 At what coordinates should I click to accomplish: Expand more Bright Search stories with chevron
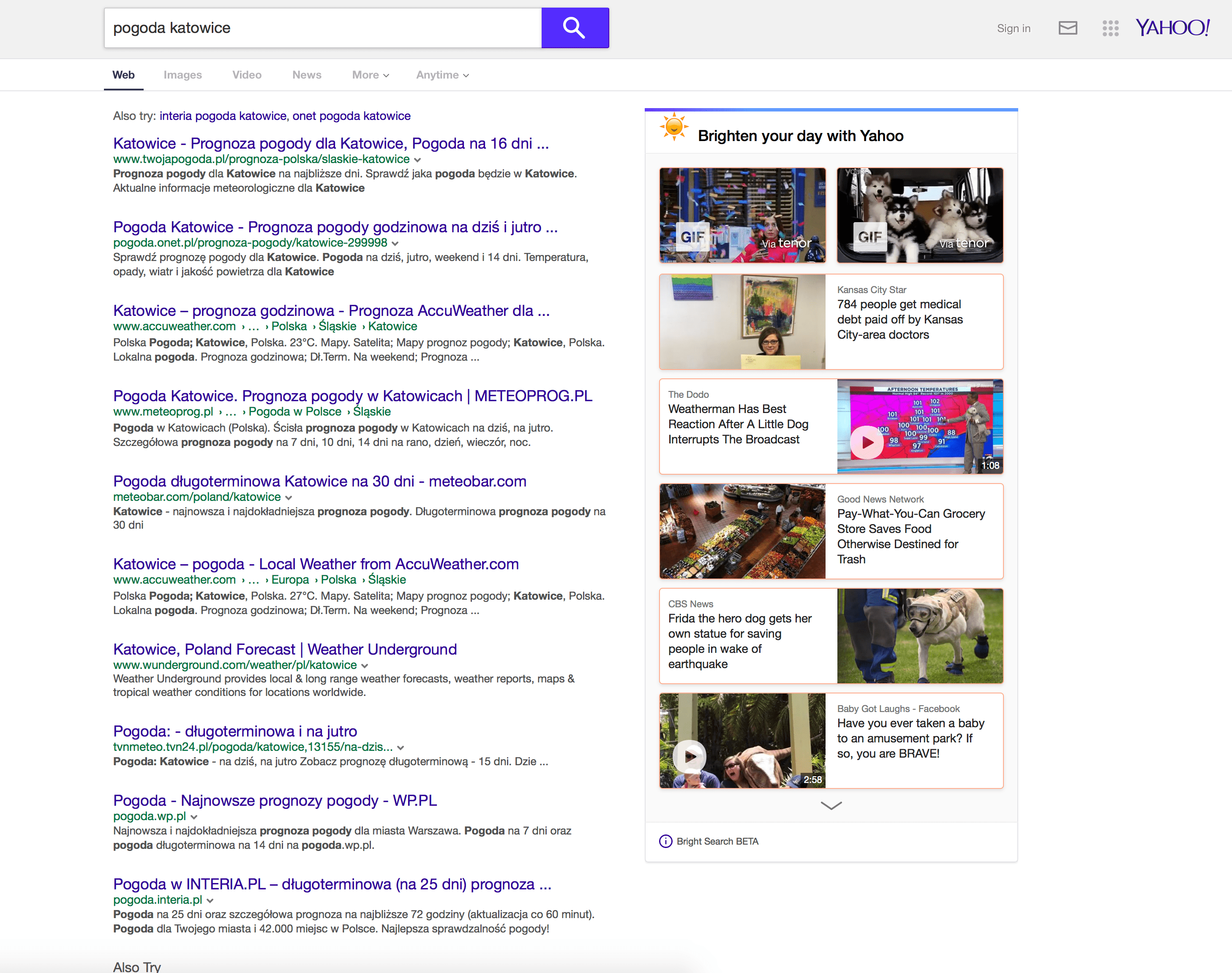tap(831, 805)
